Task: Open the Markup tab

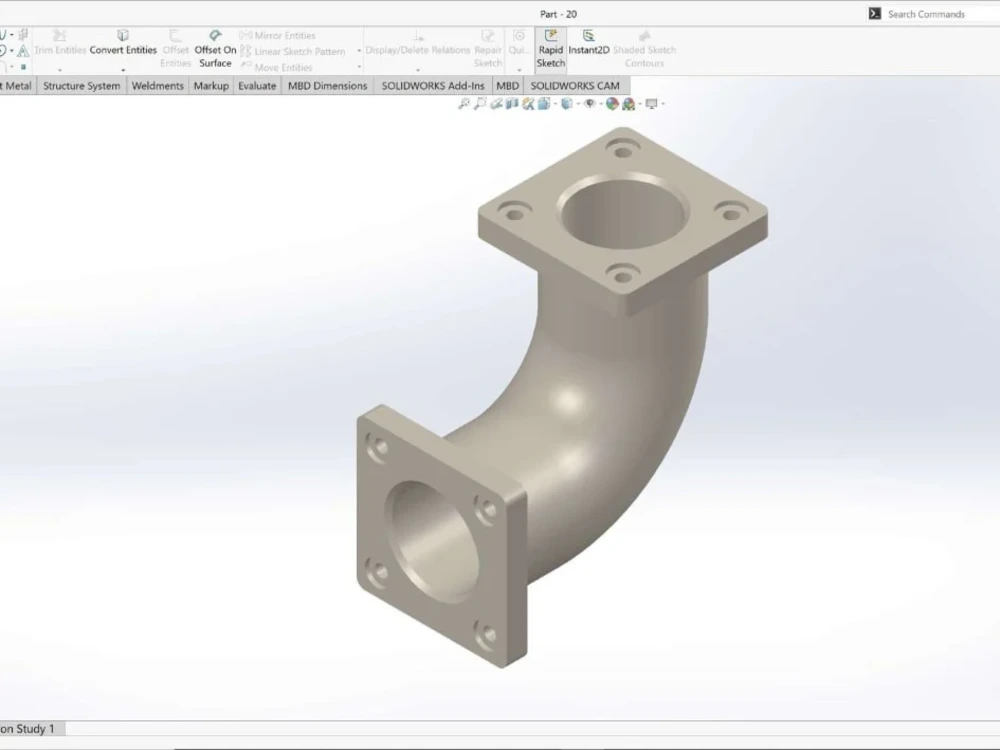Action: click(211, 86)
